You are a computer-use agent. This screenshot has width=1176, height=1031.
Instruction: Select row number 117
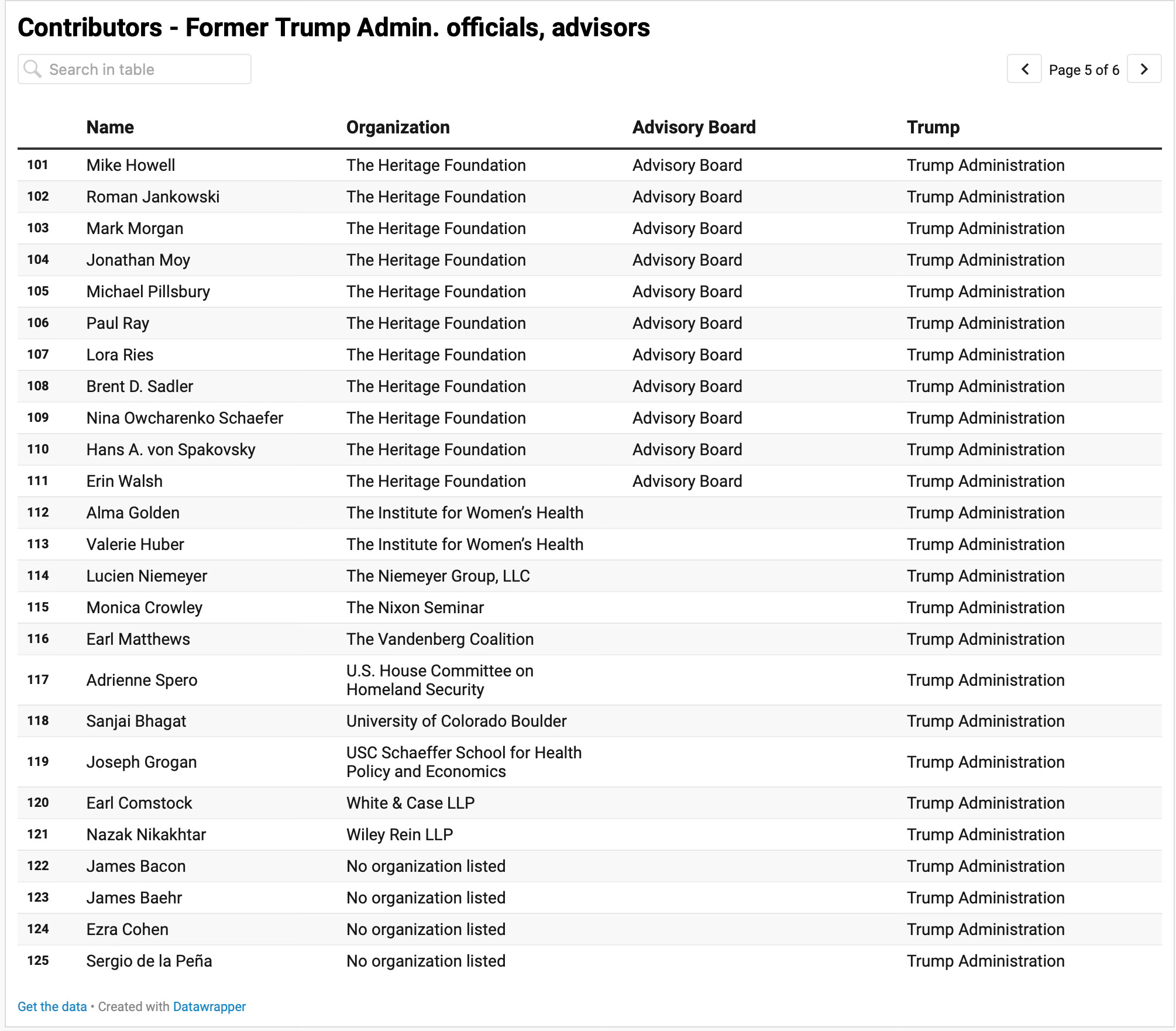[37, 680]
